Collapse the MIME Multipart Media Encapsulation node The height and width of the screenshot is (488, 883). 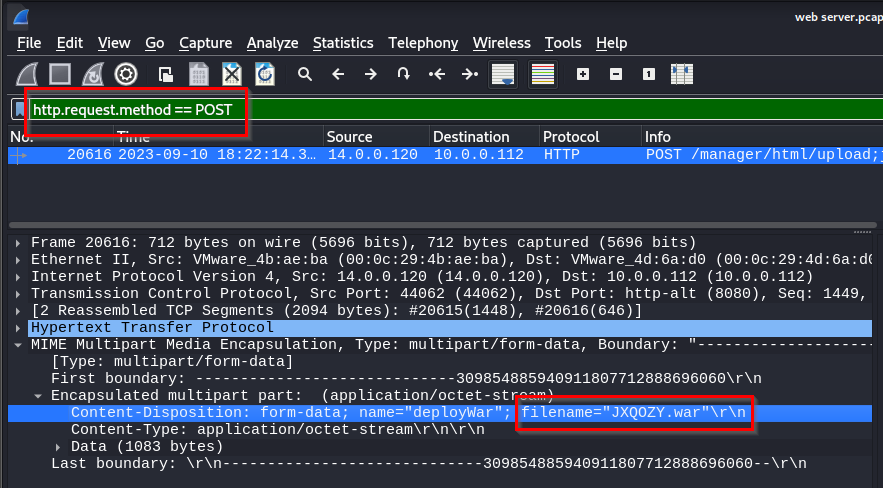tap(20, 345)
